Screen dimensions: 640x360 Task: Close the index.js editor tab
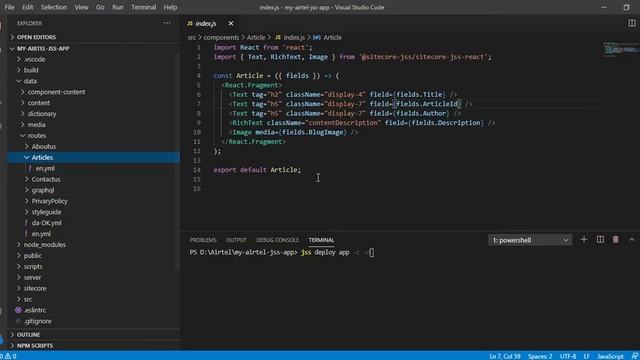coord(231,23)
